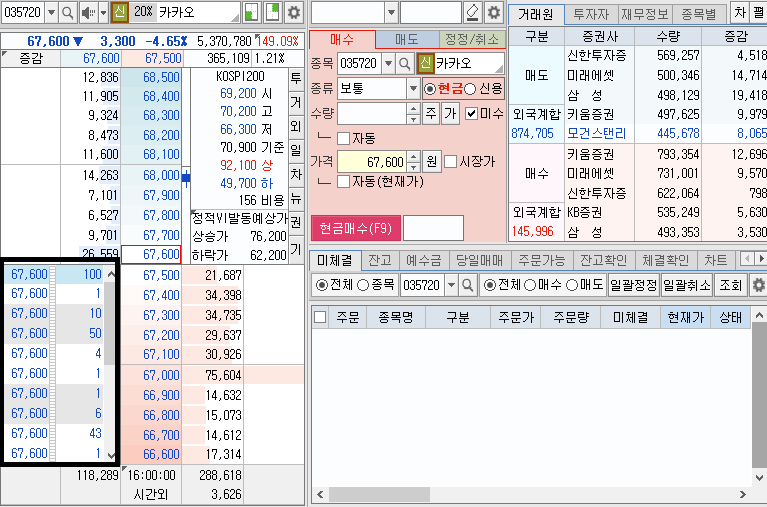Click the green 신 credit badge in top toolbar

click(x=120, y=12)
